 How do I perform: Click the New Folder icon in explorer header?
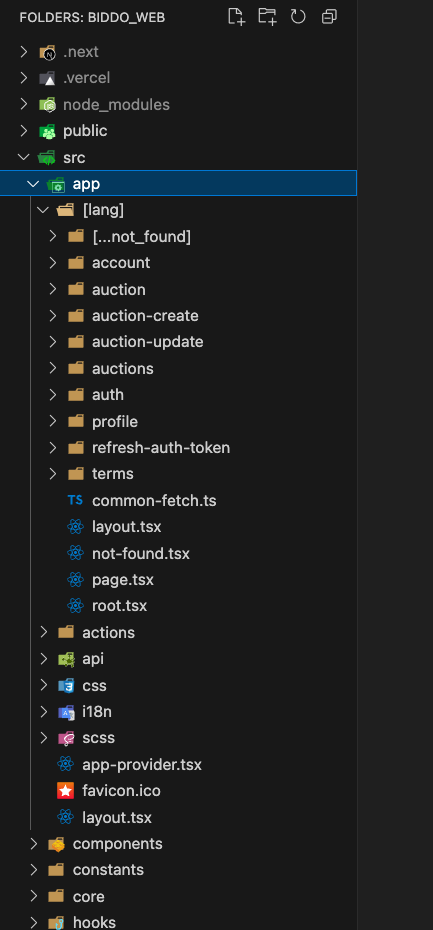coord(268,17)
